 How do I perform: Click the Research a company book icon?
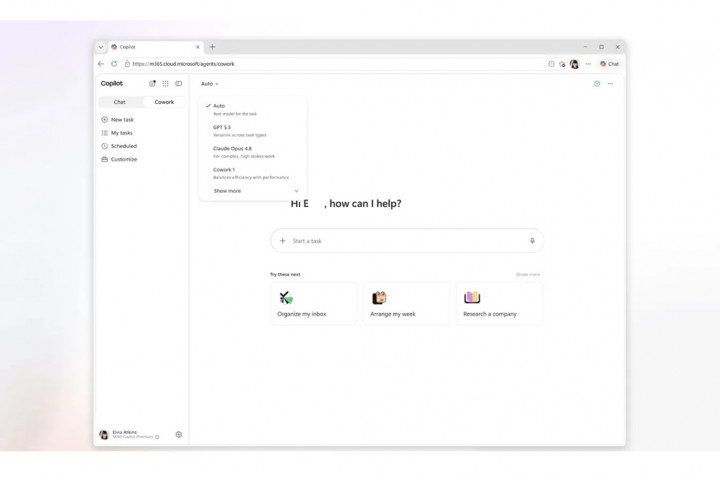tap(472, 298)
